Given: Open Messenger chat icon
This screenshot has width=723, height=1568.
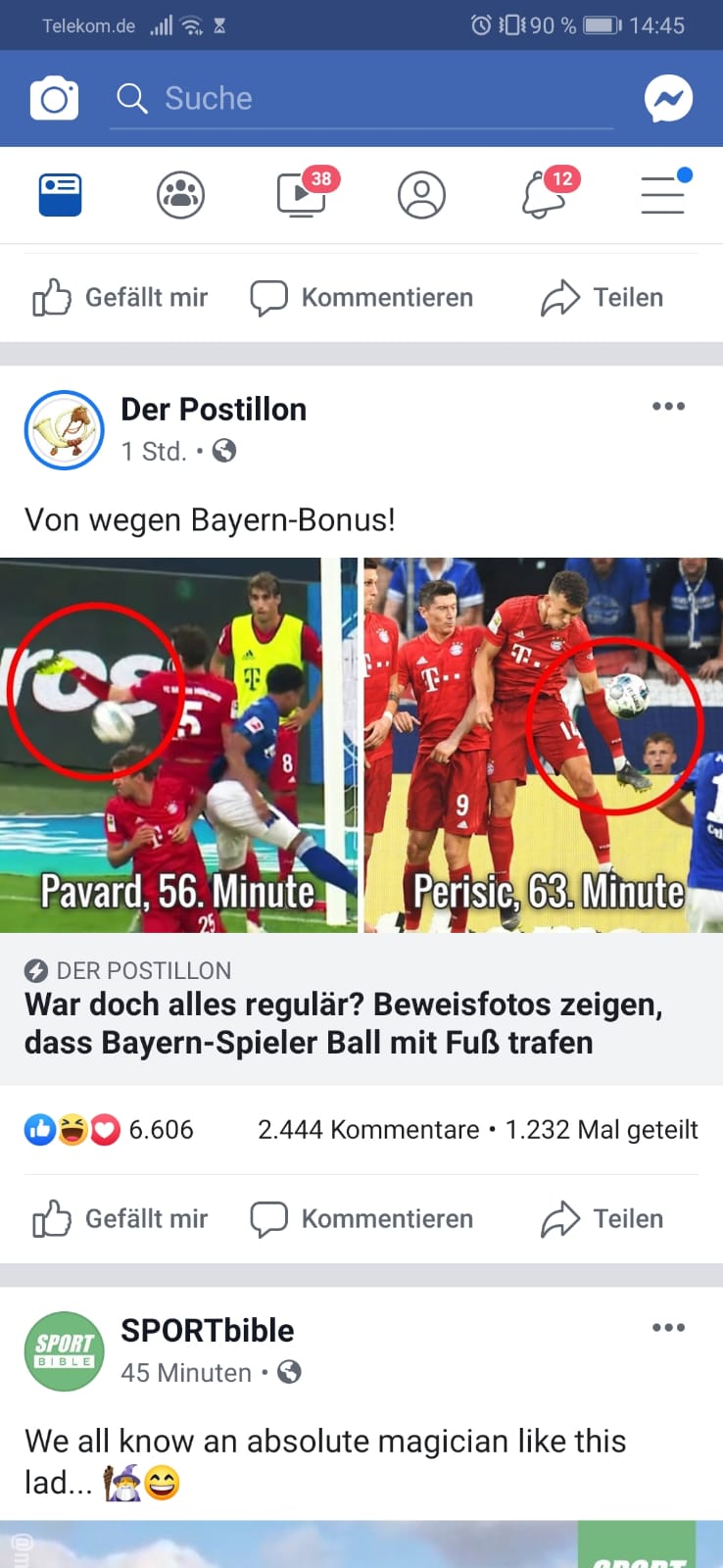Looking at the screenshot, I should point(669,98).
